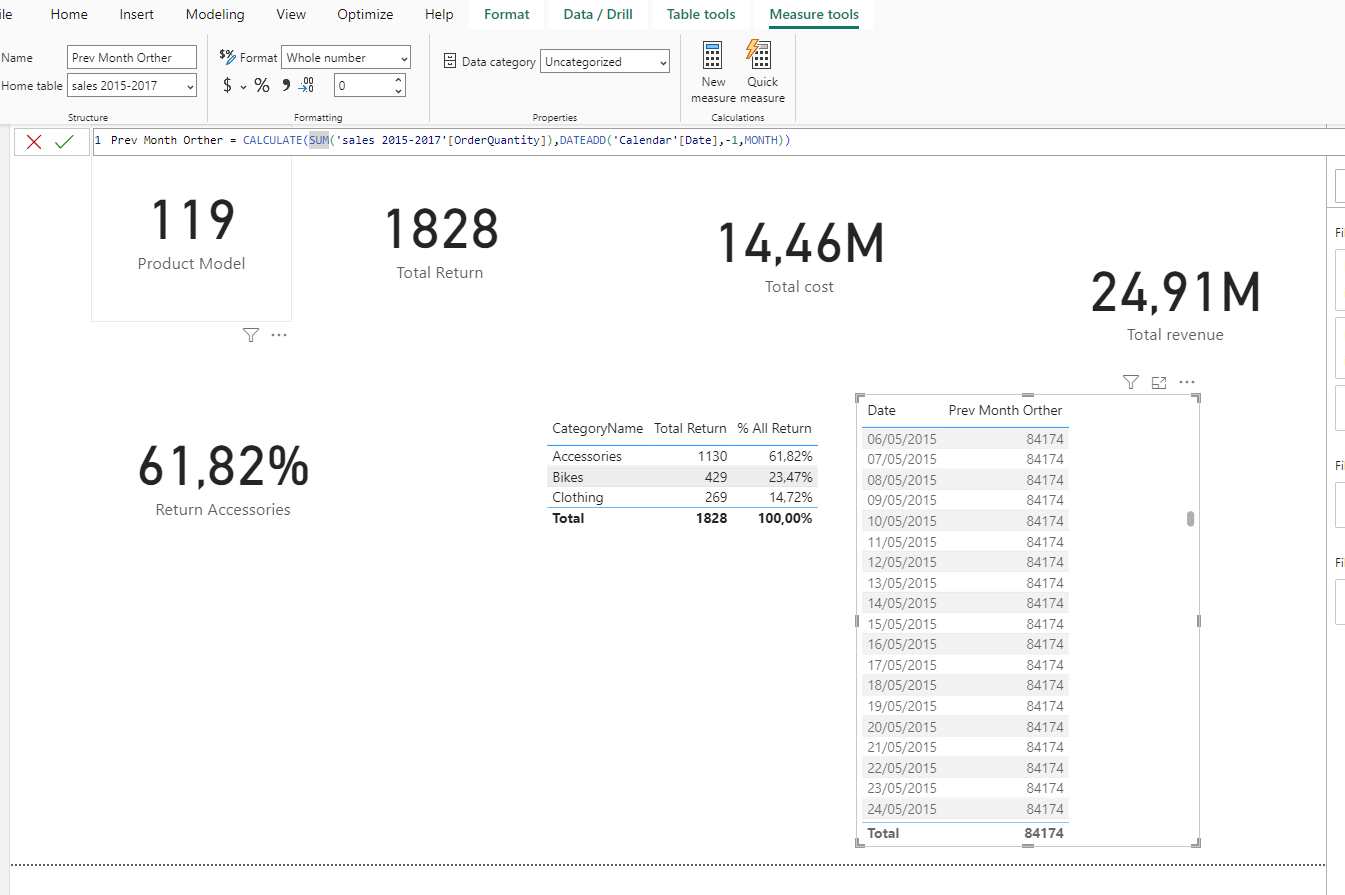Open the Table tools tab
Screen dimensions: 1345x895
(701, 14)
